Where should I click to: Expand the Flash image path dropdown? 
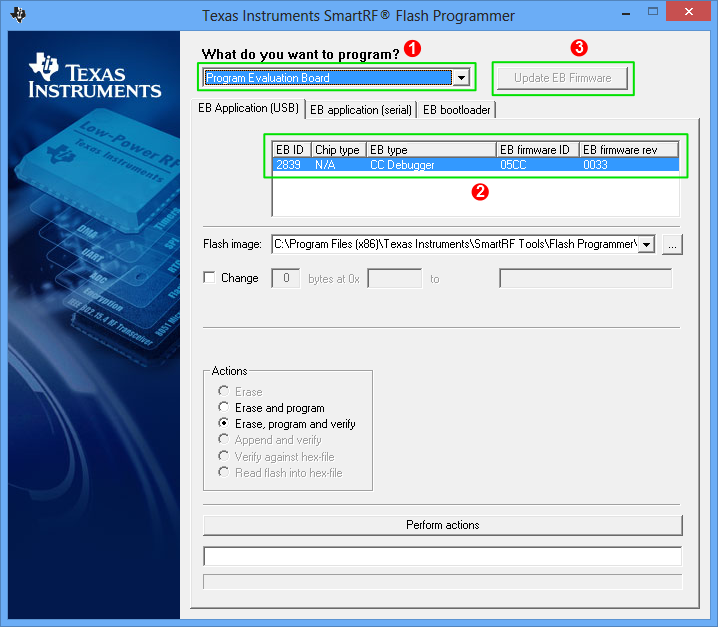click(x=646, y=244)
